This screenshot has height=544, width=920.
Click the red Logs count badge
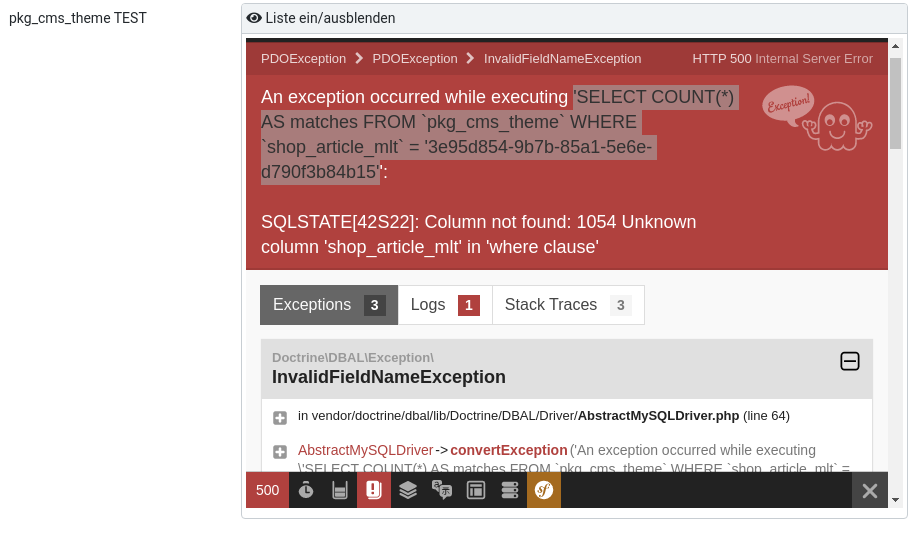coord(469,305)
